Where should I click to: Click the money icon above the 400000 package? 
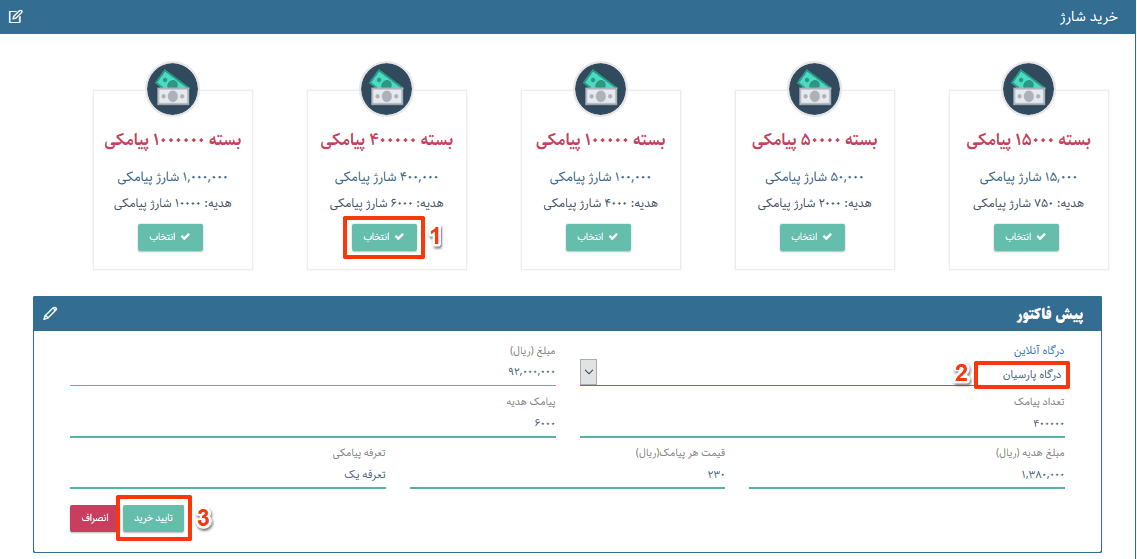click(x=387, y=89)
